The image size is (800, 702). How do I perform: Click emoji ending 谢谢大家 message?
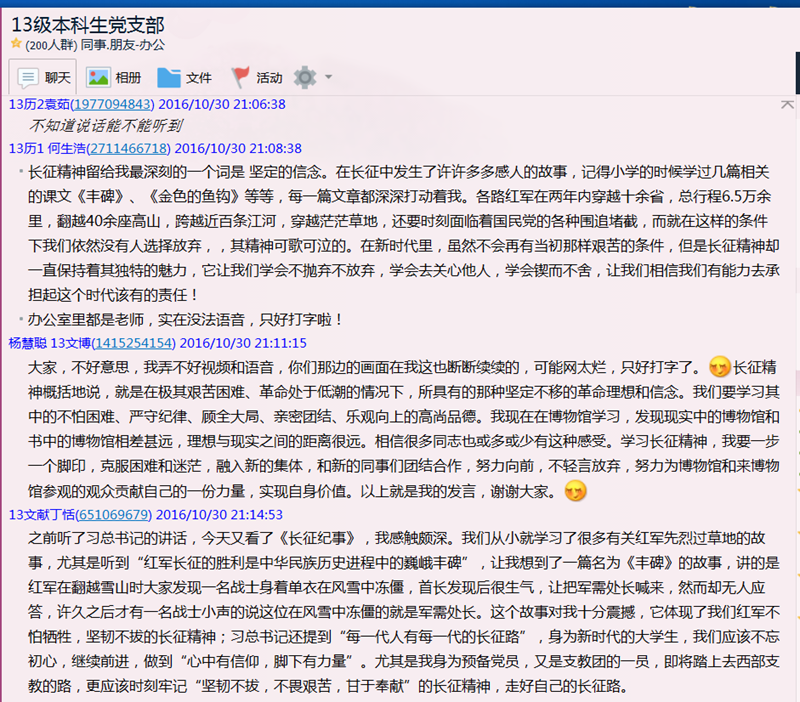(x=575, y=491)
